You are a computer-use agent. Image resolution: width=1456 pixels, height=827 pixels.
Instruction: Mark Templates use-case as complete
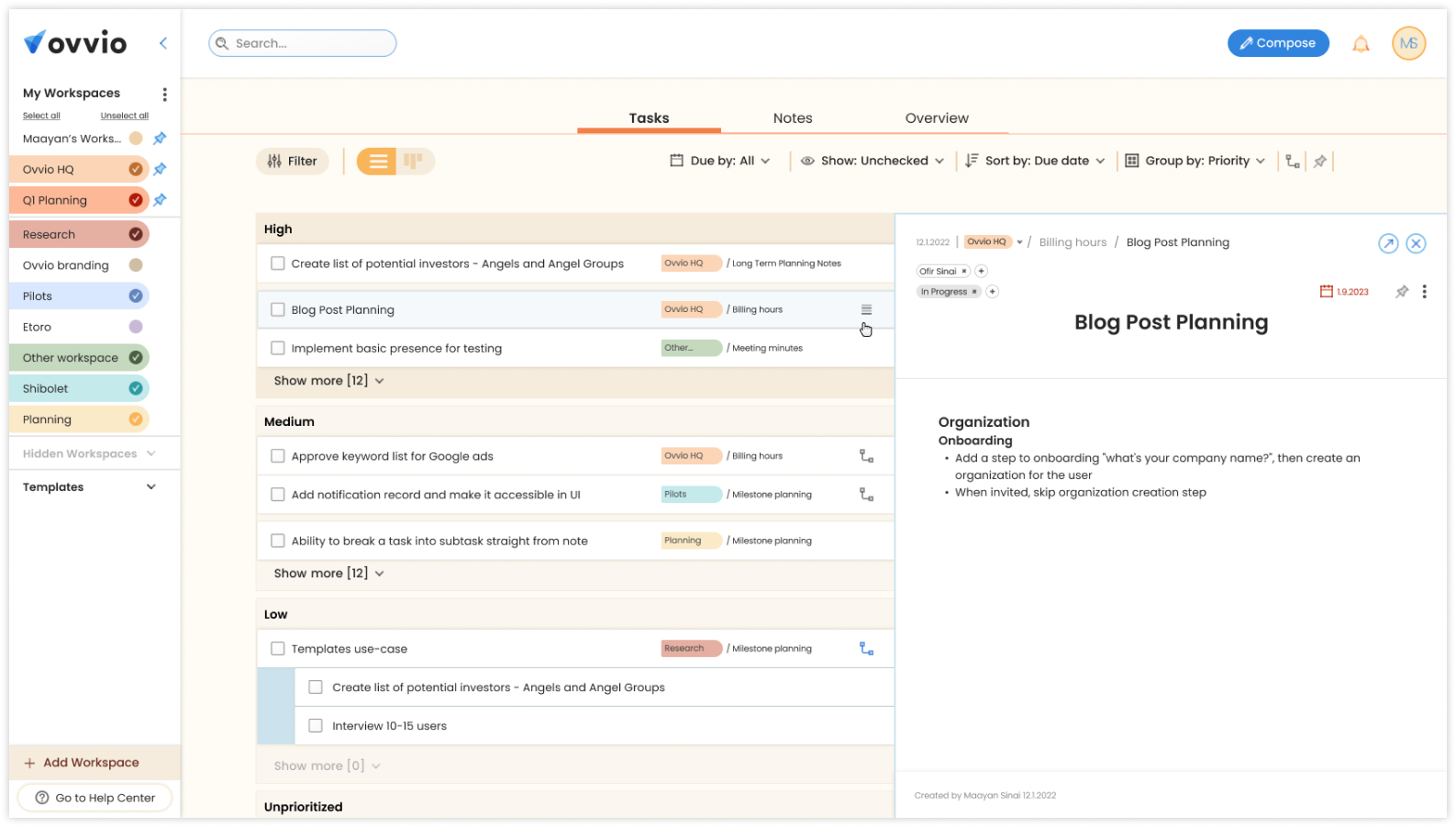pyautogui.click(x=278, y=649)
